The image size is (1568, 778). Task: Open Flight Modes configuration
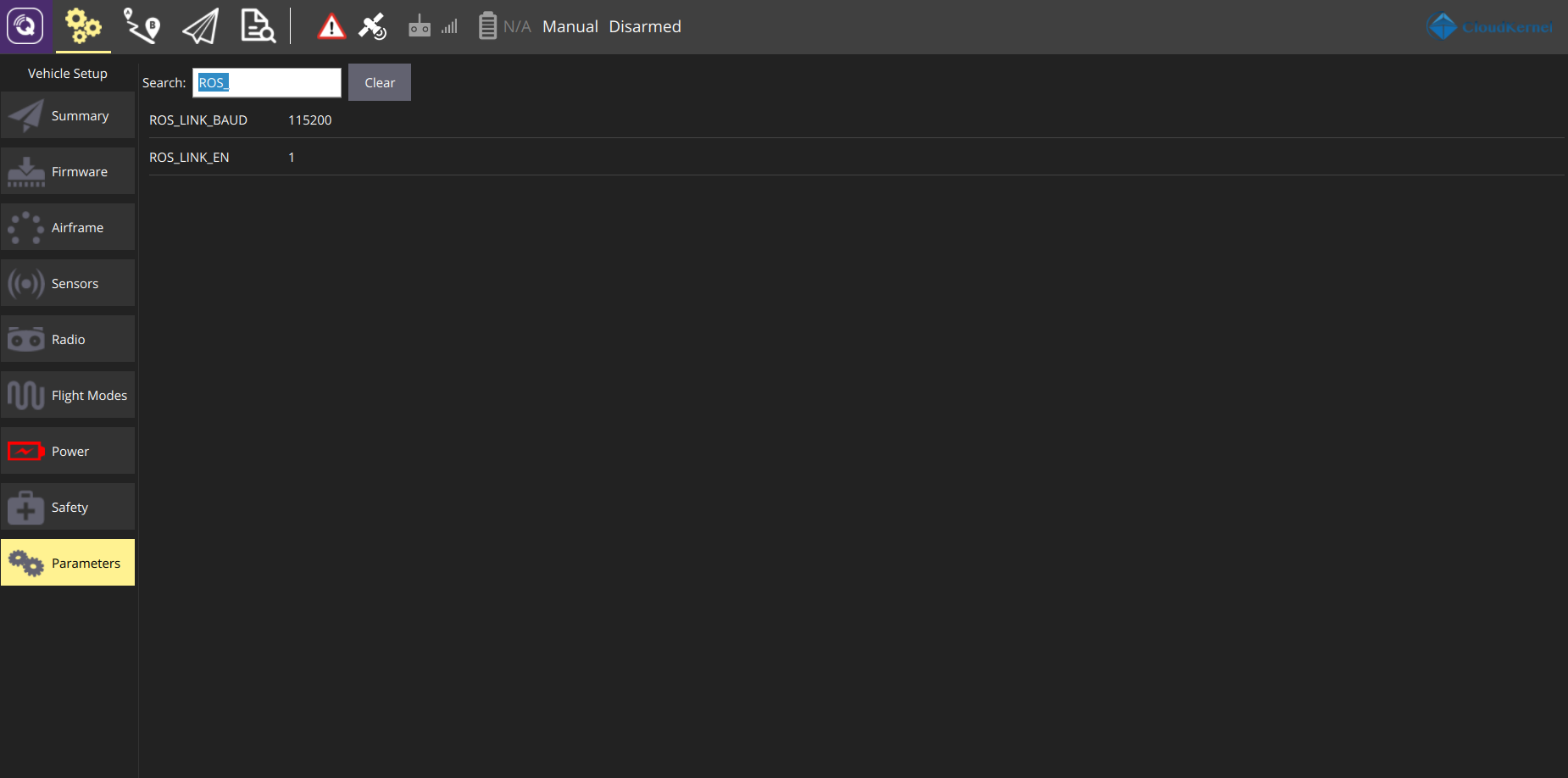point(68,396)
